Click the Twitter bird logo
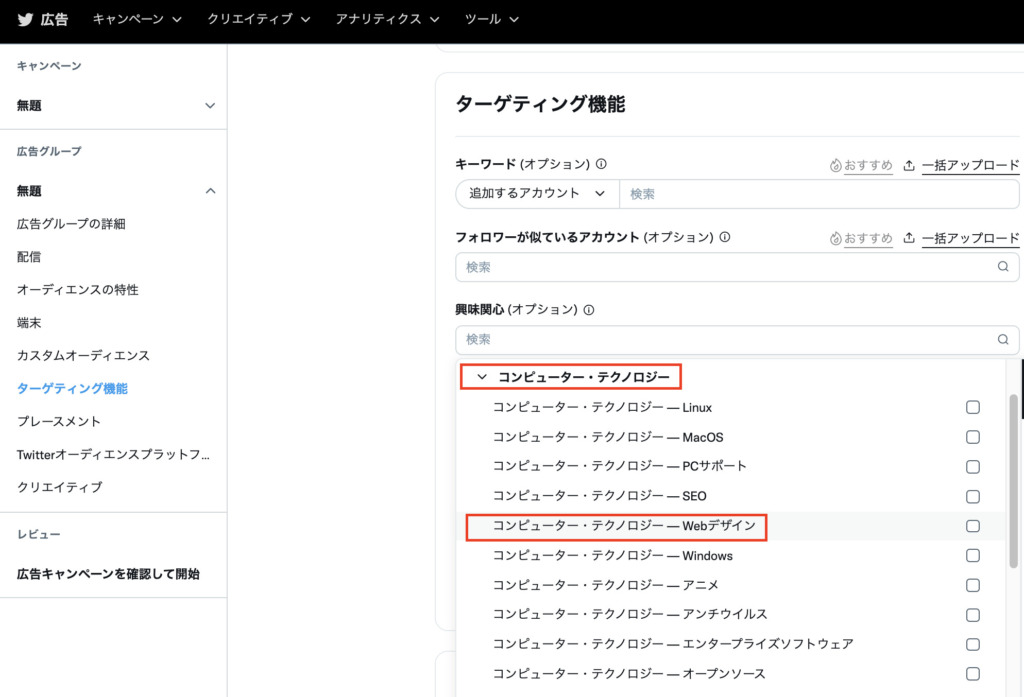This screenshot has width=1024, height=697. pos(25,19)
